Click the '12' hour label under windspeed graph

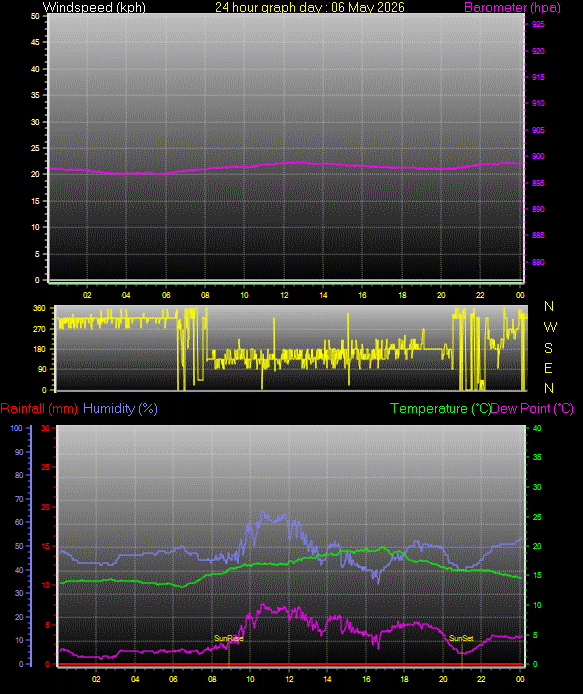[284, 295]
